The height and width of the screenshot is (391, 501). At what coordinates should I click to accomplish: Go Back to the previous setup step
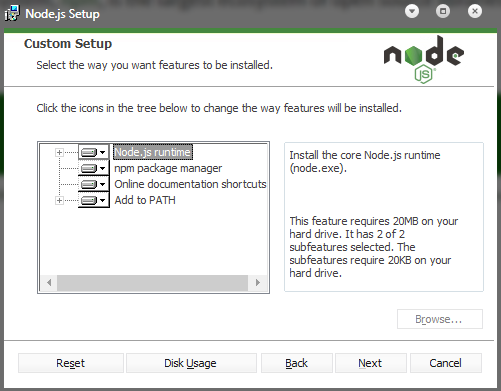click(297, 363)
